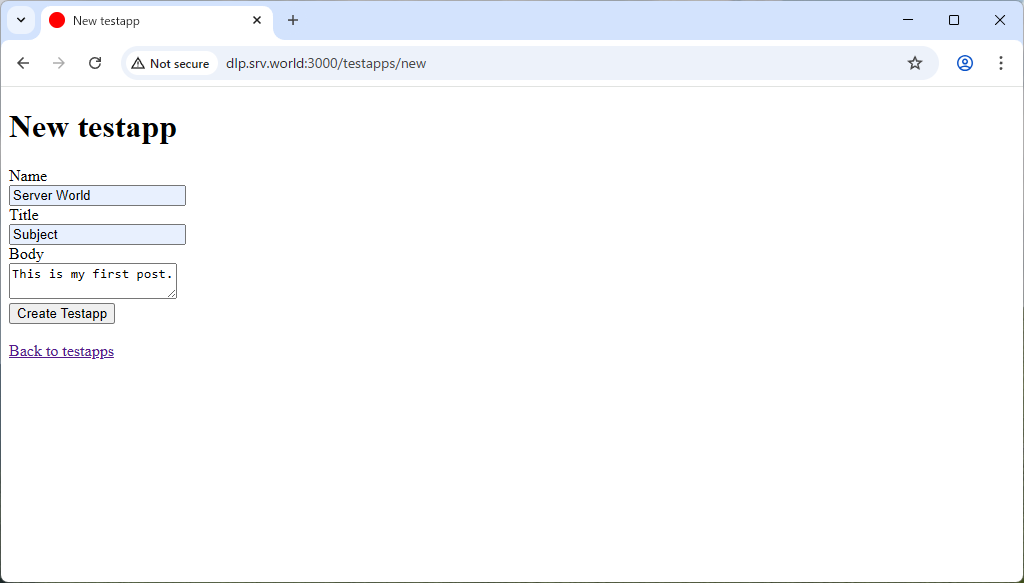Screen dimensions: 1024x583
Task: Select the New testapp browser tab
Action: click(140, 20)
